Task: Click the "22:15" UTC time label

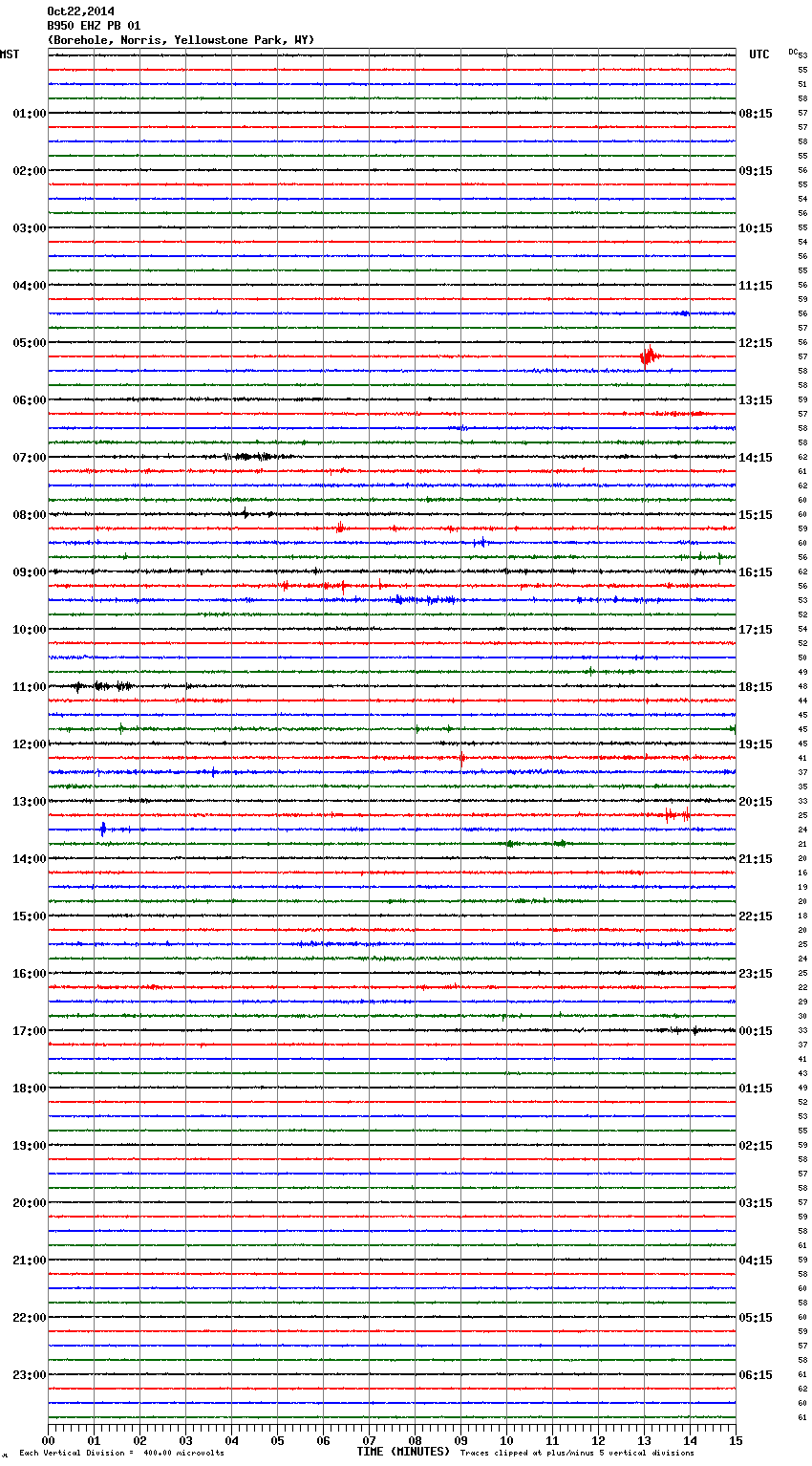Action: coord(756,916)
